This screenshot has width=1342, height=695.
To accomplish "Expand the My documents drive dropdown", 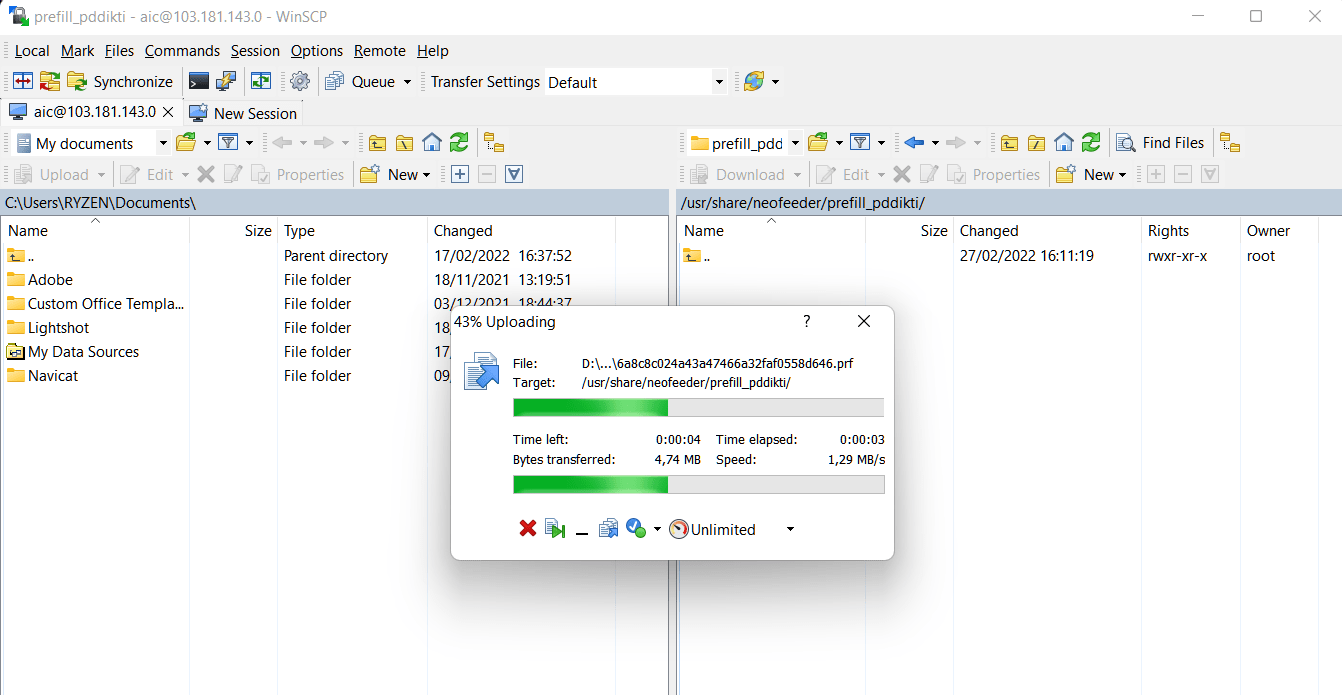I will click(163, 143).
